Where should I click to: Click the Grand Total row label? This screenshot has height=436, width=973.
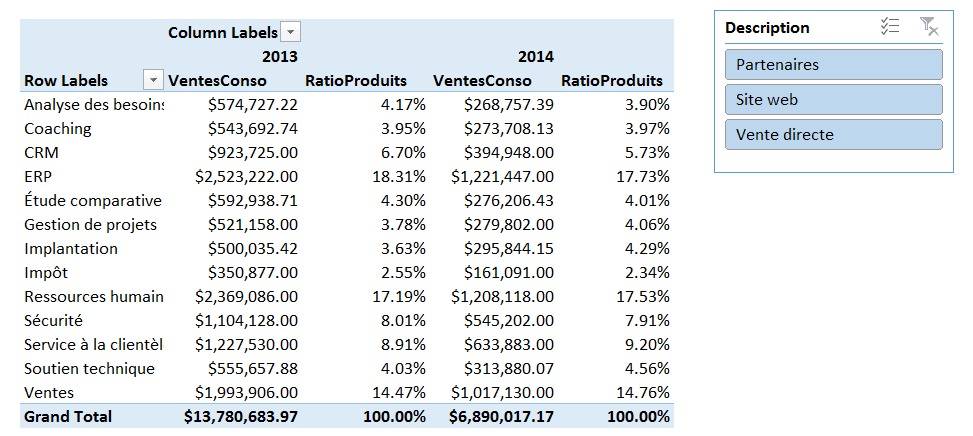(68, 416)
